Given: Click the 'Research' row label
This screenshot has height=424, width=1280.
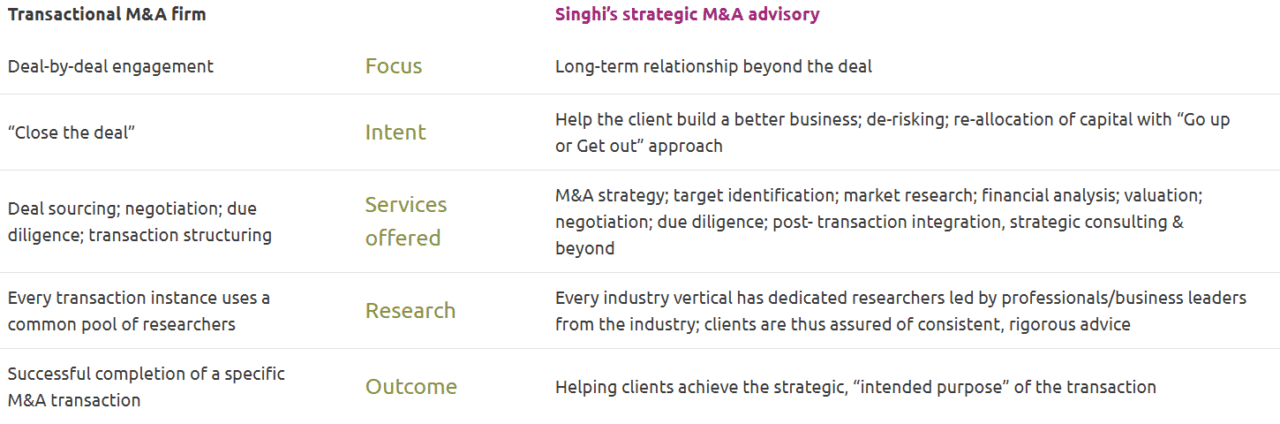Looking at the screenshot, I should coord(410,311).
